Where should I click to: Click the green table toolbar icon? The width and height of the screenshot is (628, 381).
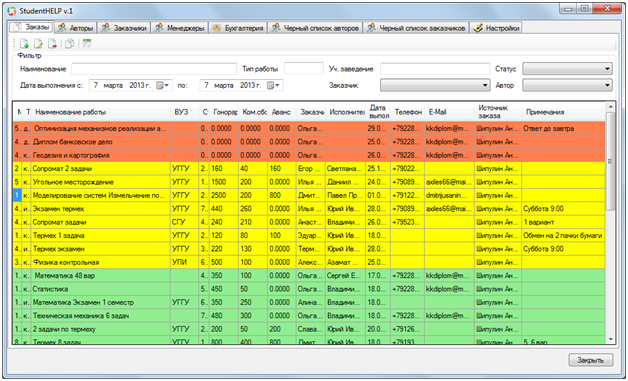87,43
